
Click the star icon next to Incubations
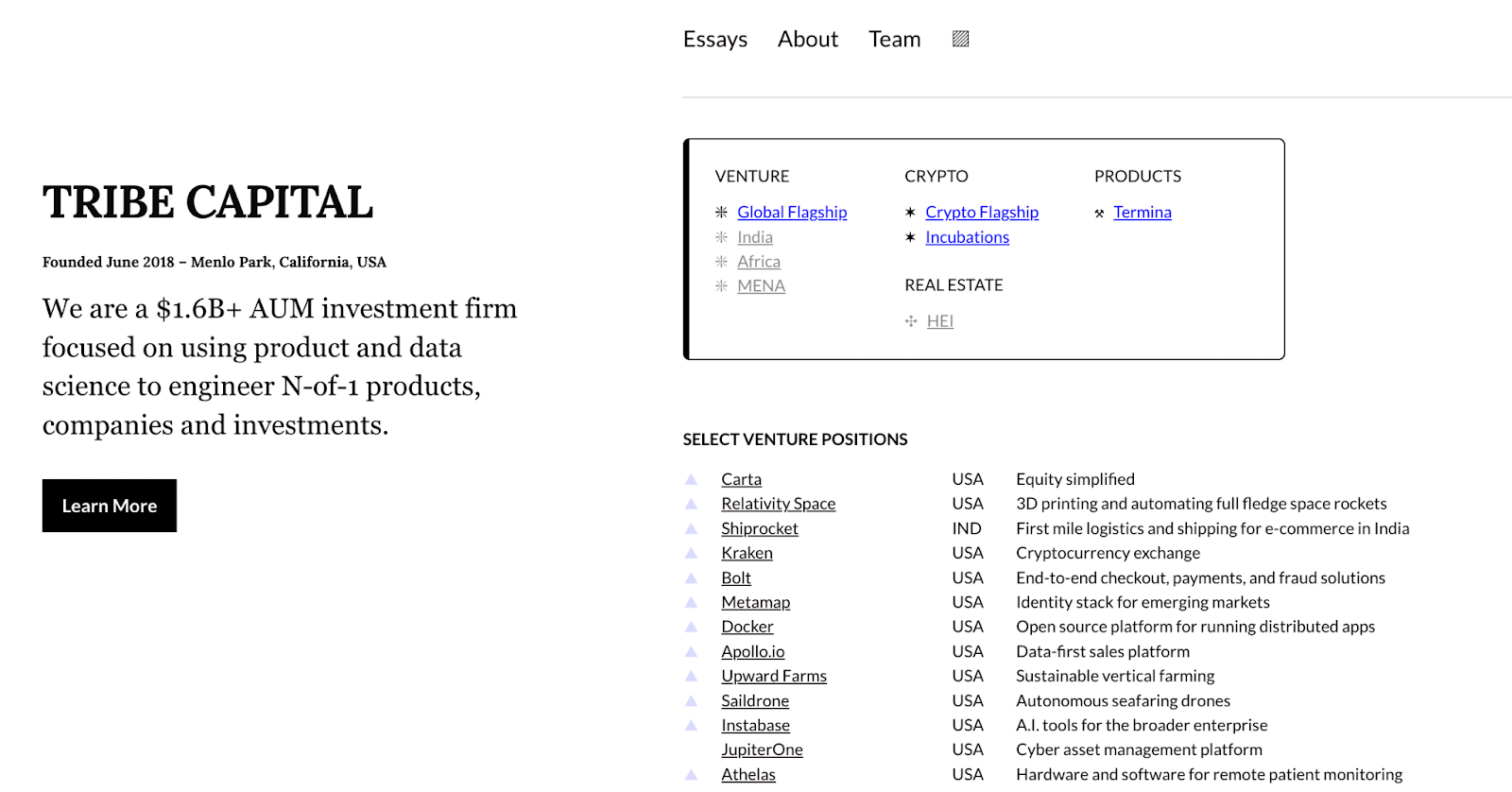910,237
